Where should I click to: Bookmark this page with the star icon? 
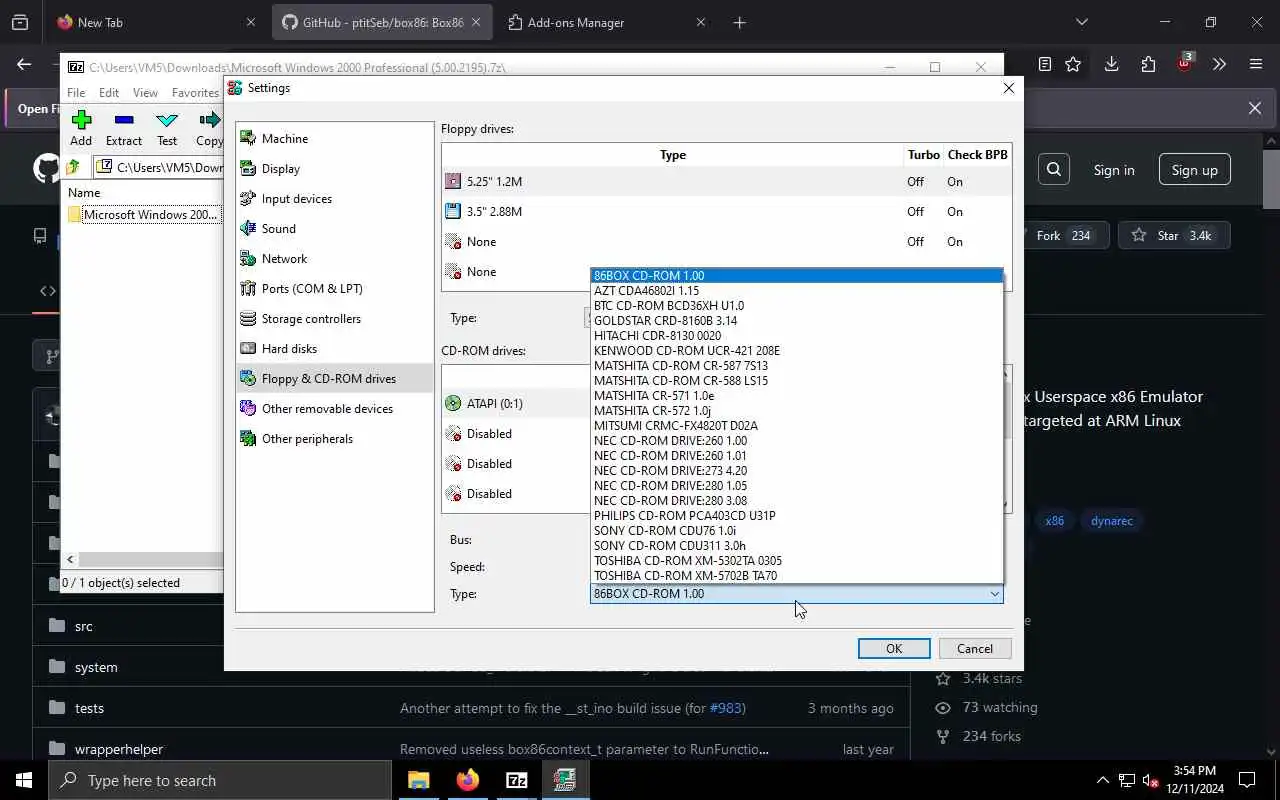[1073, 64]
